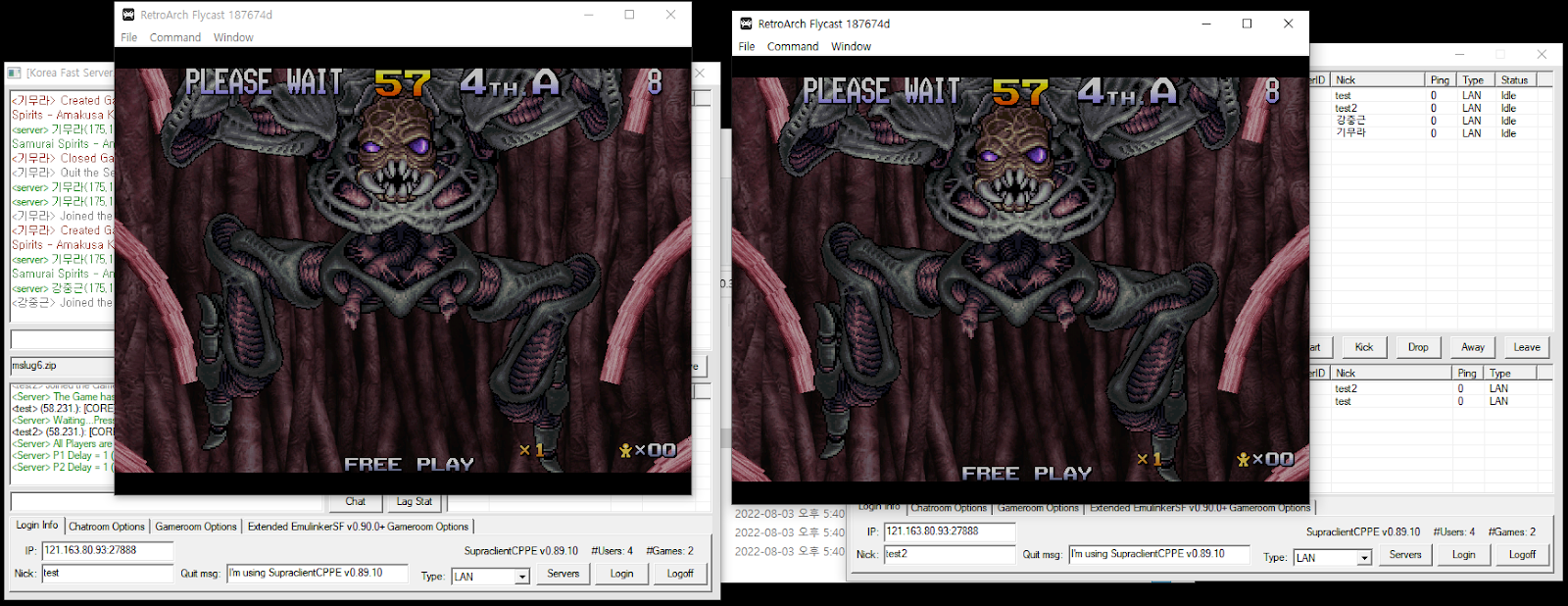
Task: Open Extended EmulinkerSF Gameroom Options tab in 'test2' client
Action: coord(1200,508)
